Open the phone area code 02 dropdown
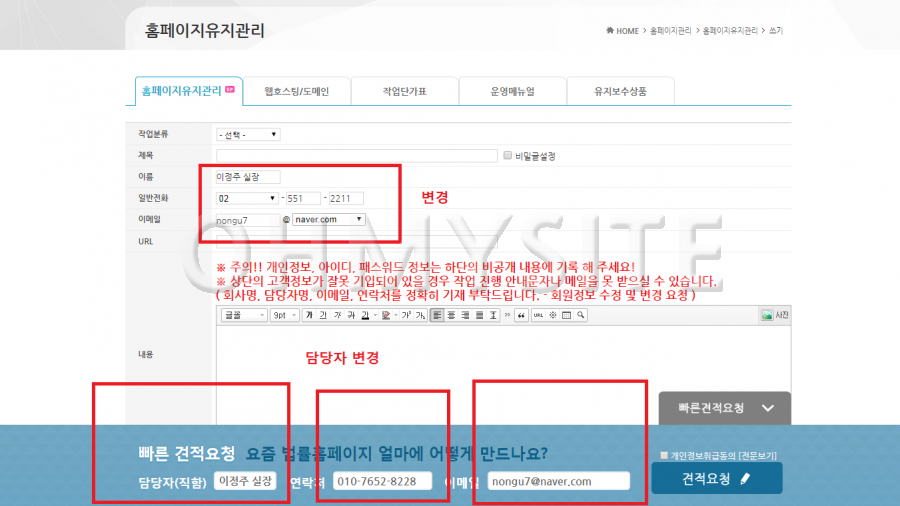 (x=246, y=198)
